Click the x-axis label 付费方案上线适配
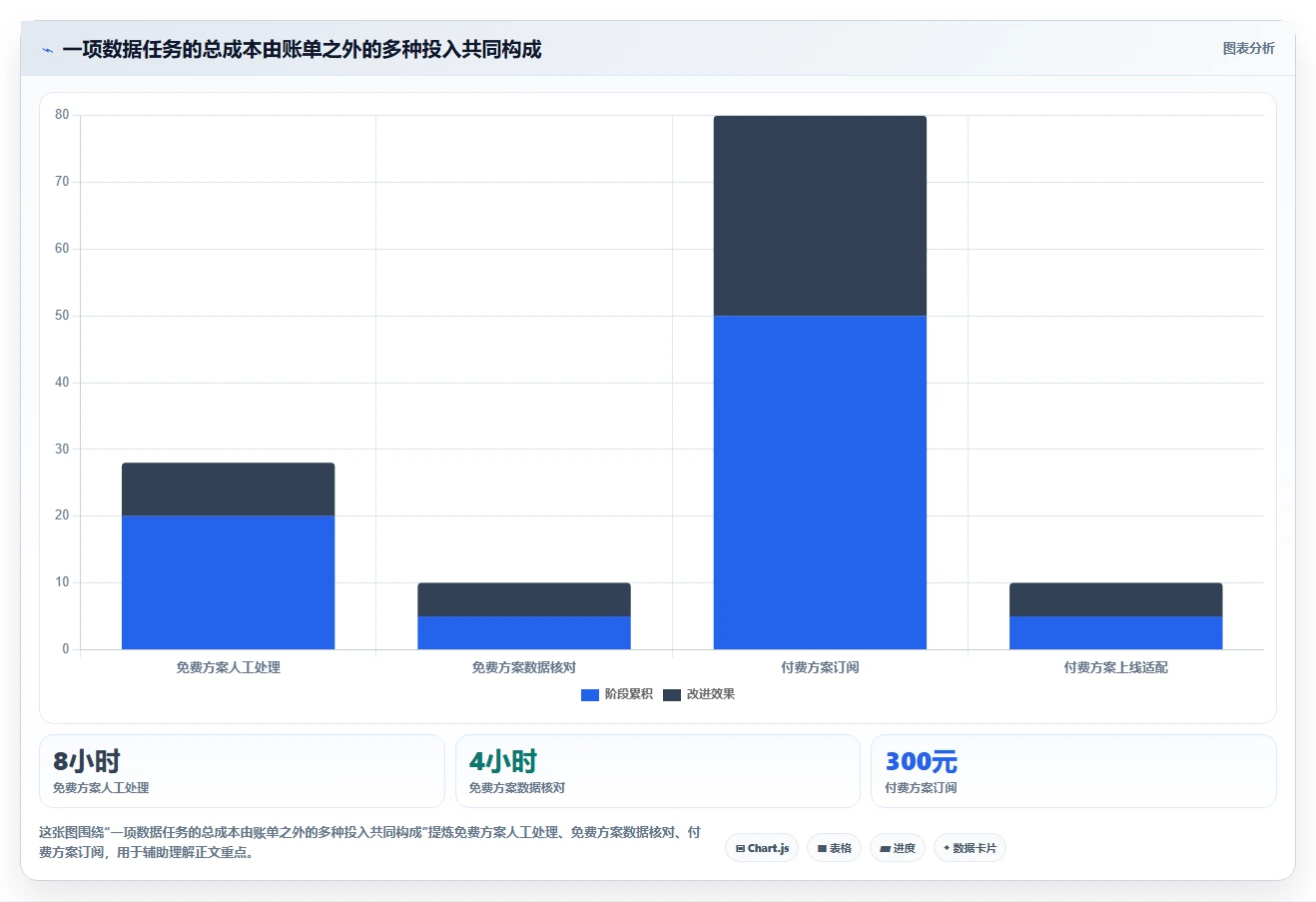 [1115, 667]
